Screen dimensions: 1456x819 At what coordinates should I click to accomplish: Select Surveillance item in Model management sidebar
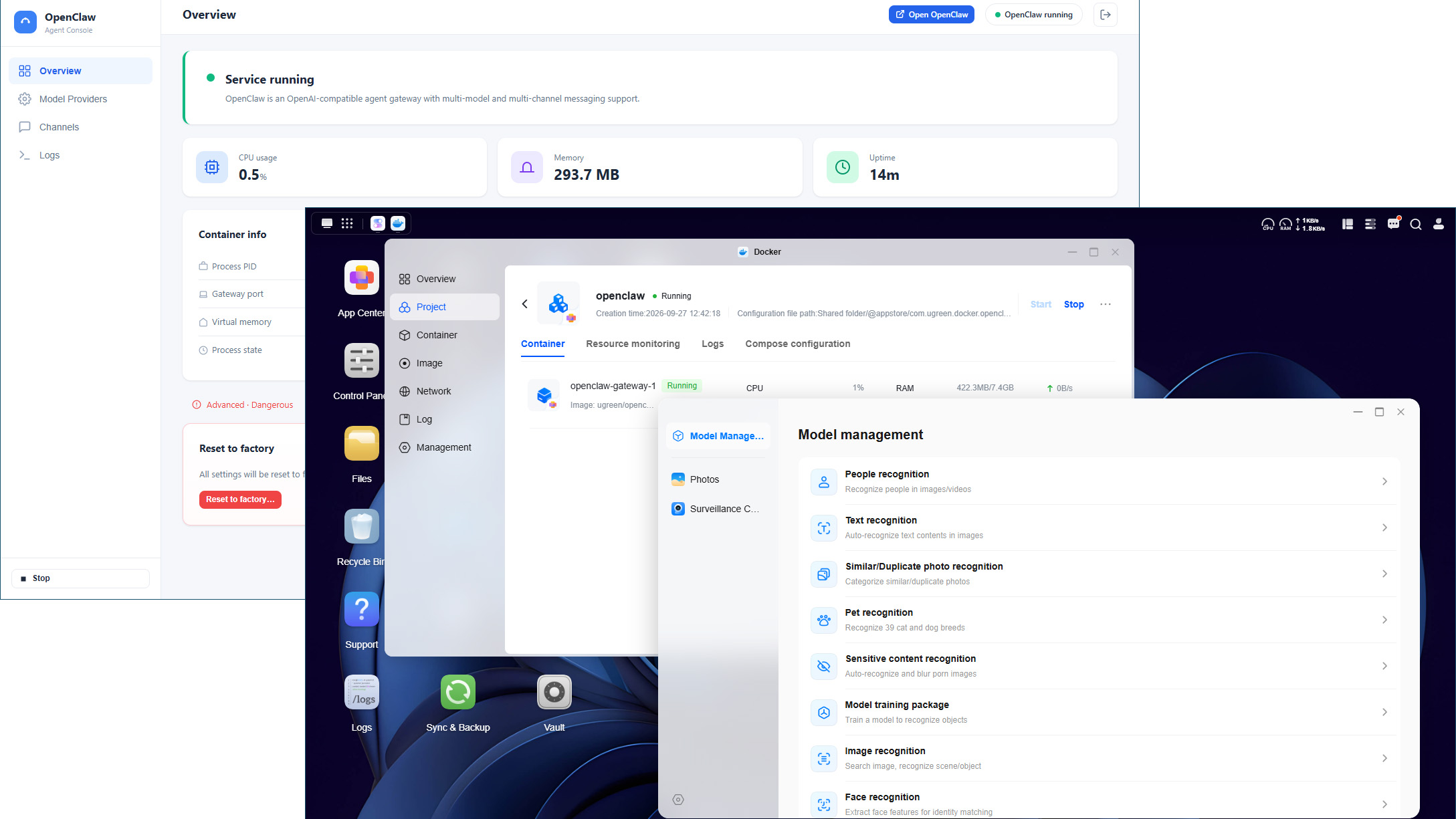pos(718,509)
